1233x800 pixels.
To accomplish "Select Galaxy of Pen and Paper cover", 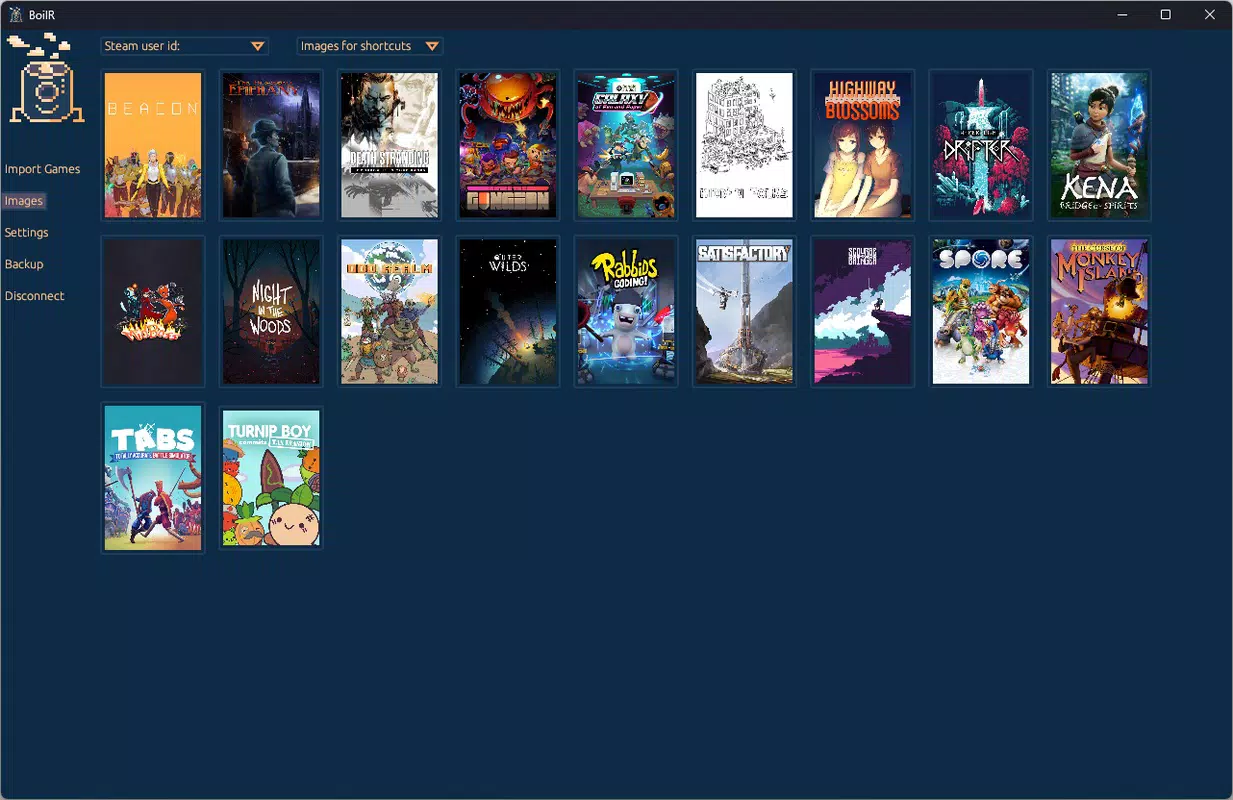I will point(626,145).
